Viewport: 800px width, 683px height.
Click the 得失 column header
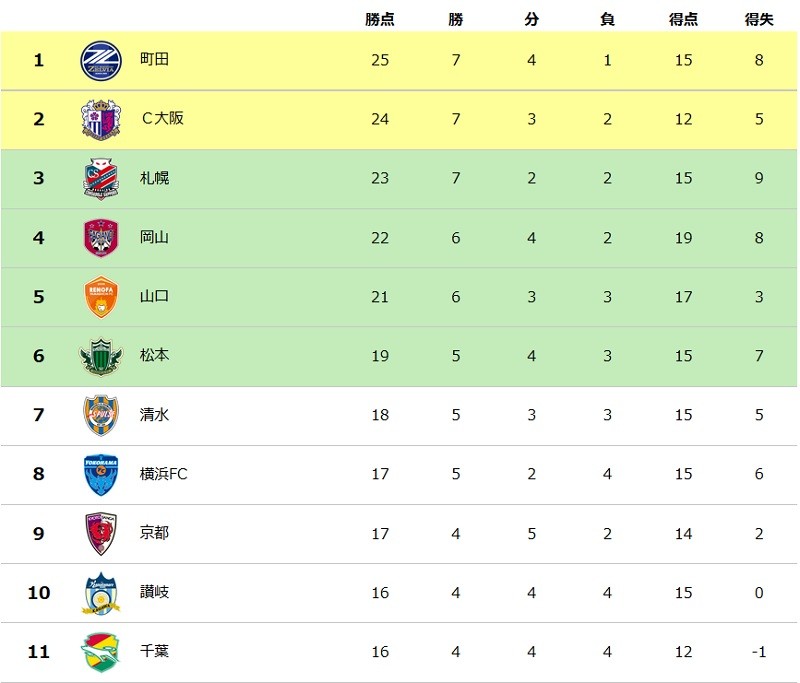tap(759, 19)
